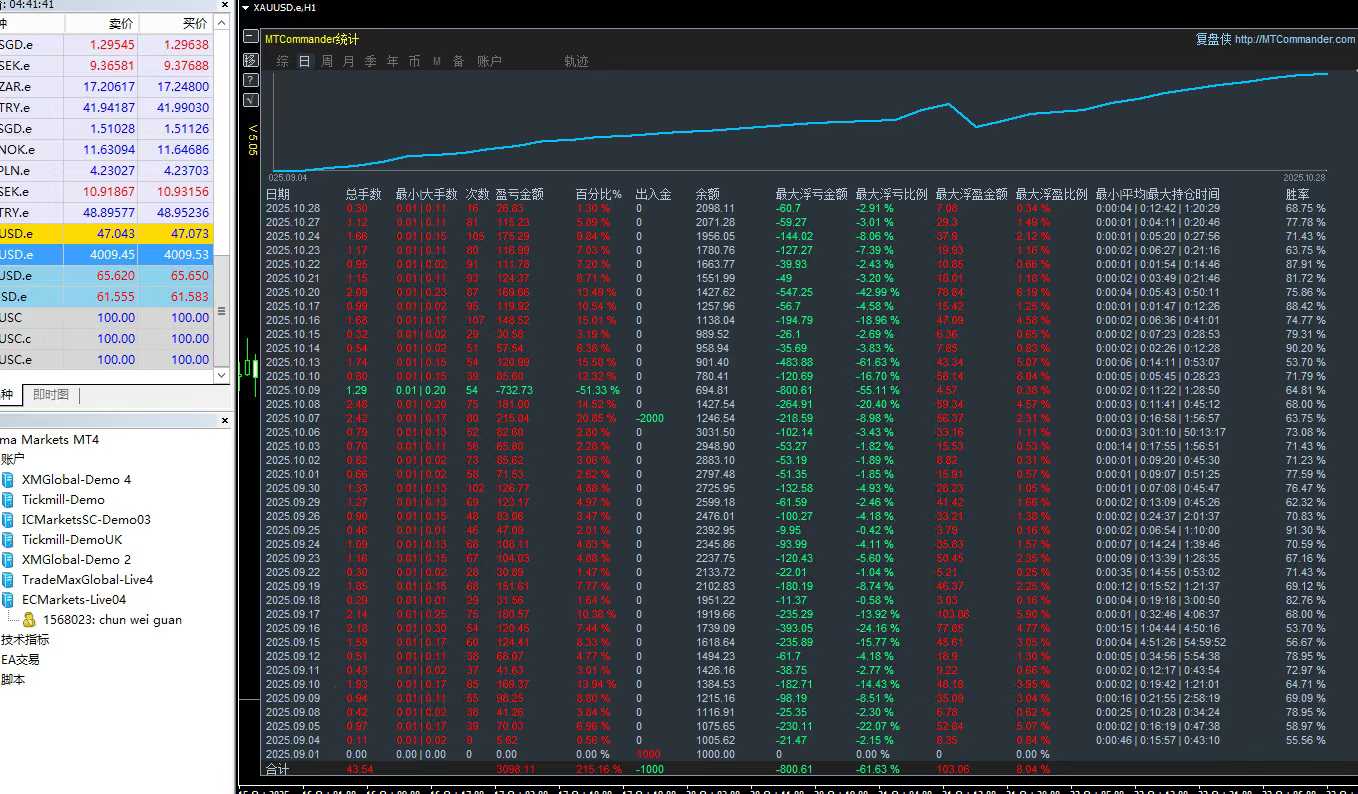This screenshot has width=1358, height=794.
Task: Click the XMGlobal-Demo 4 server icon
Action: (x=9, y=480)
